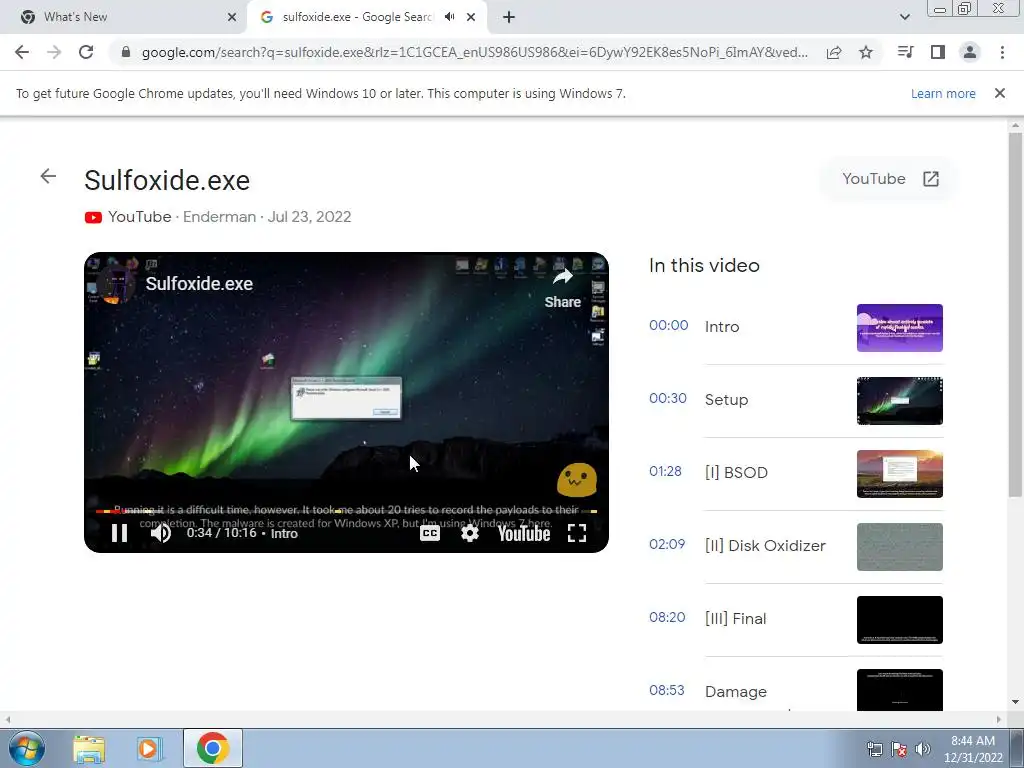
Task: Click the horizontal page scrollbar
Action: (x=503, y=719)
